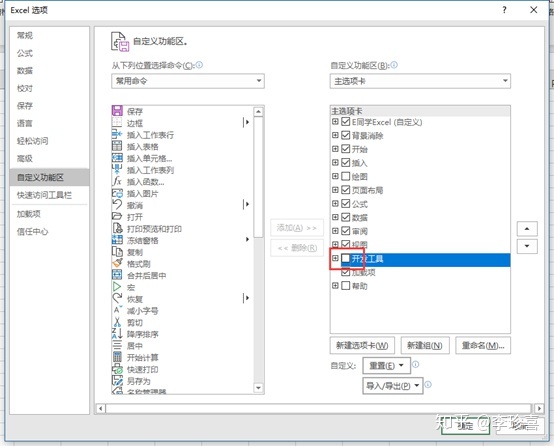
Task: Toggle the 数据 tab checkbox
Action: click(346, 217)
